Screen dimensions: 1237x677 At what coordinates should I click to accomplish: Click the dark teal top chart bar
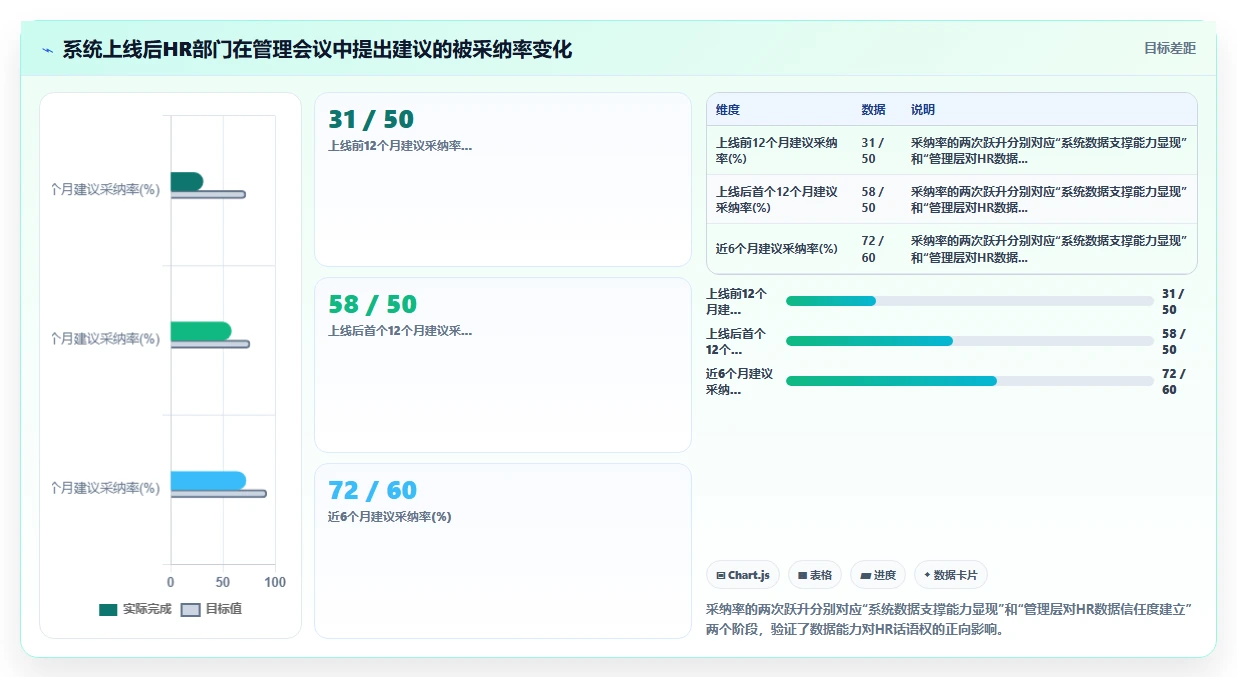pyautogui.click(x=187, y=181)
